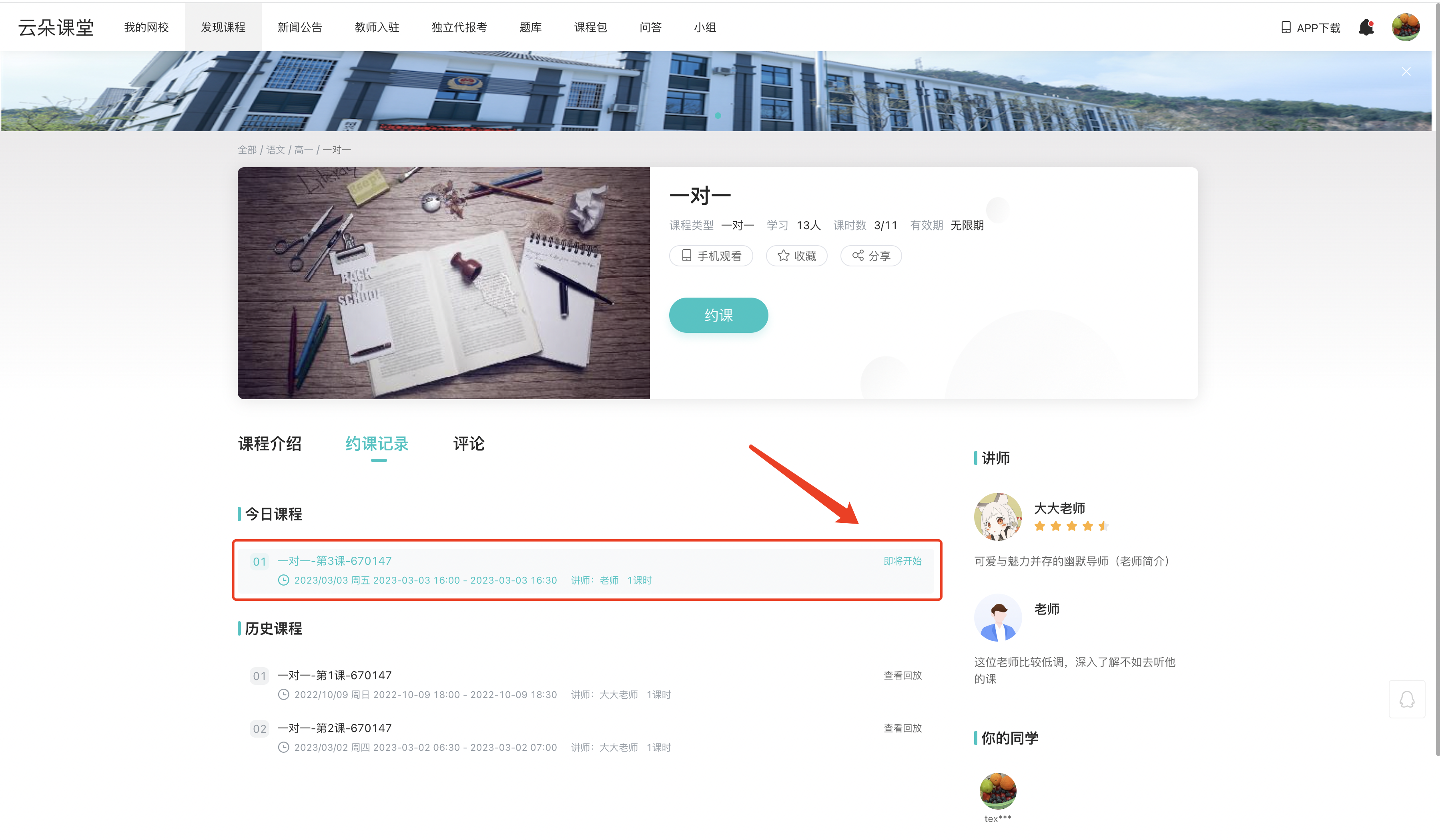Click the 大大老师 instructor avatar

tap(998, 516)
